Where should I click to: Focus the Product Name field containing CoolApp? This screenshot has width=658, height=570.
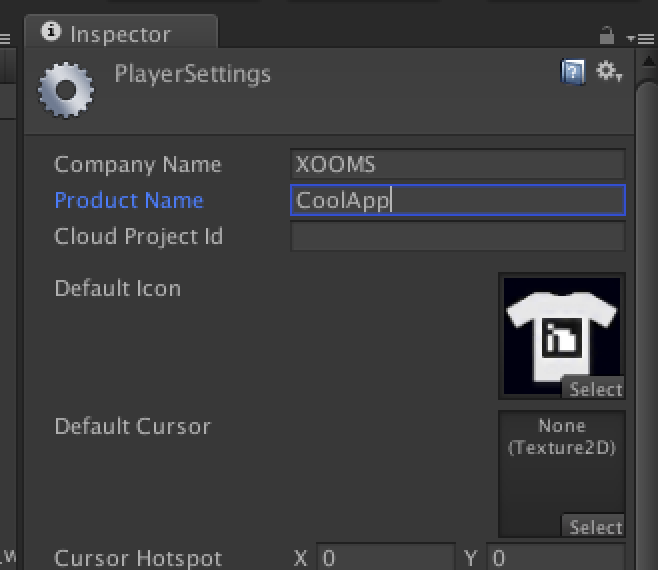(x=457, y=200)
